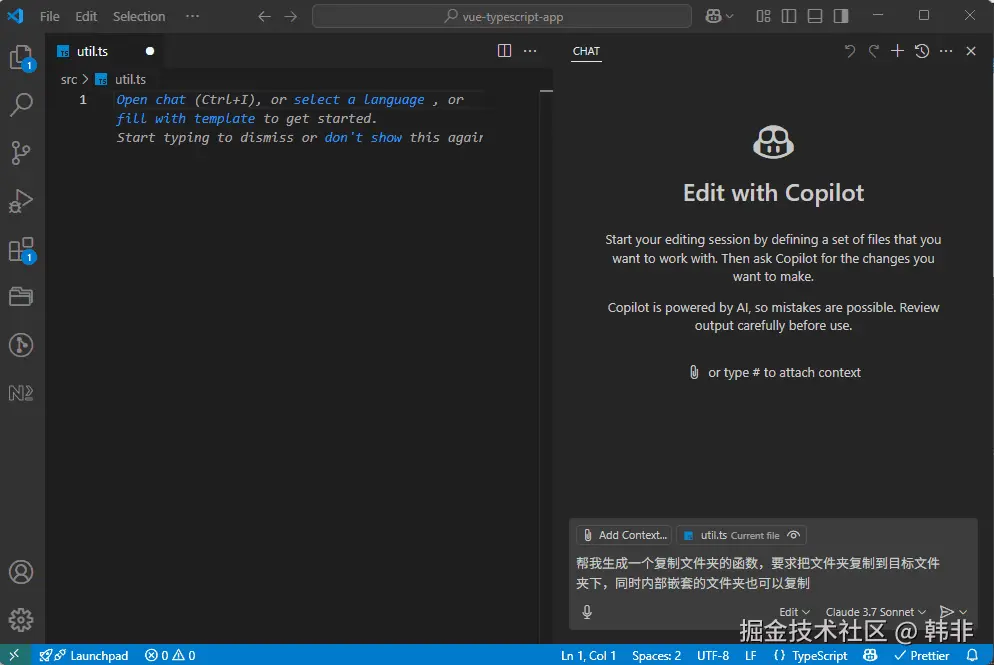The height and width of the screenshot is (665, 994).
Task: Open Launchpad in the status bar
Action: [x=84, y=655]
